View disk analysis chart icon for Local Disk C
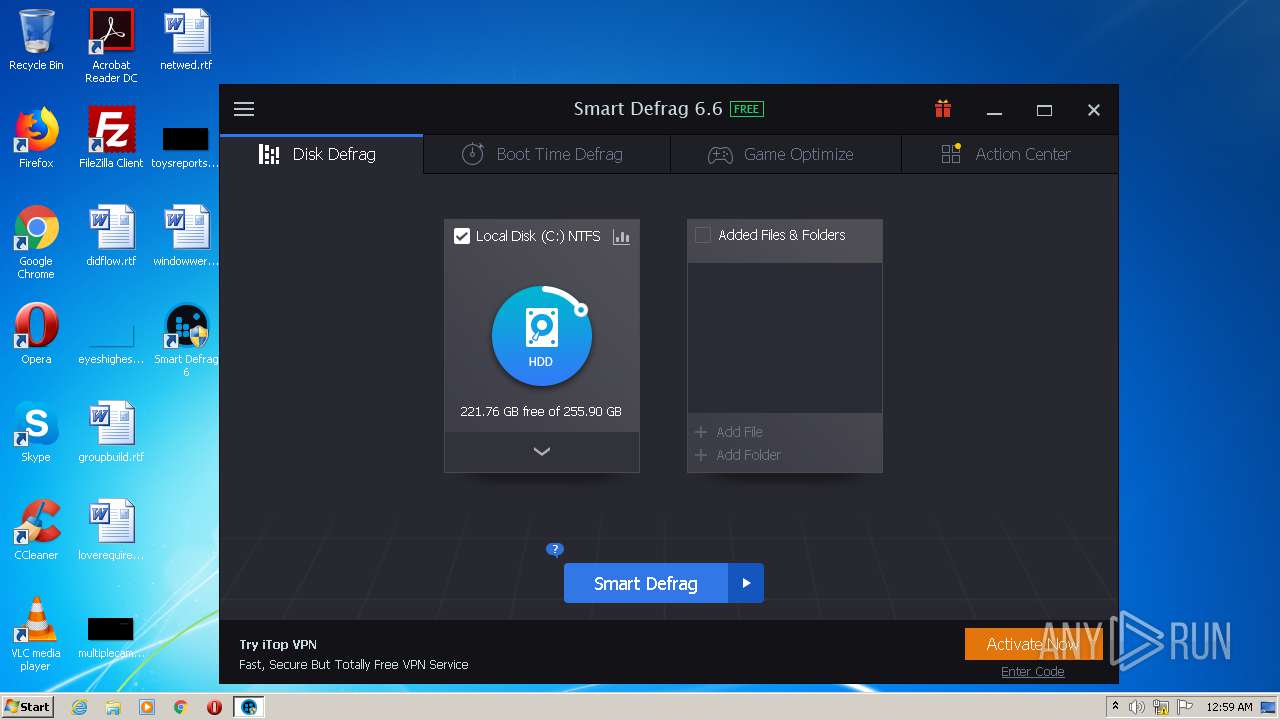This screenshot has height=720, width=1280. point(621,237)
